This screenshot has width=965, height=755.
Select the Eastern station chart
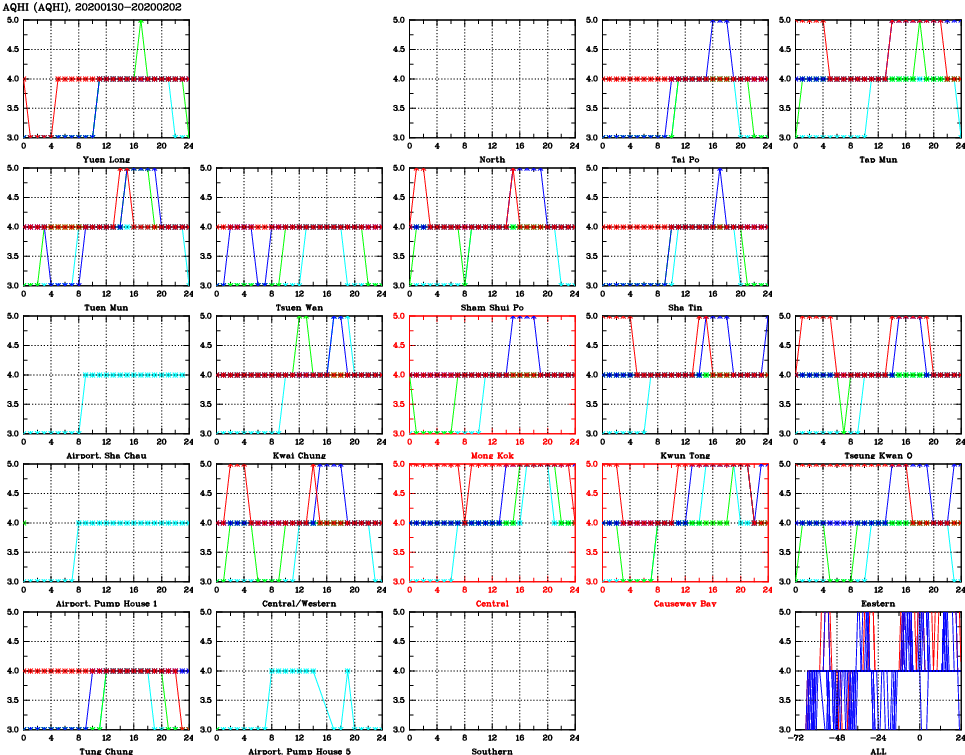tap(878, 522)
